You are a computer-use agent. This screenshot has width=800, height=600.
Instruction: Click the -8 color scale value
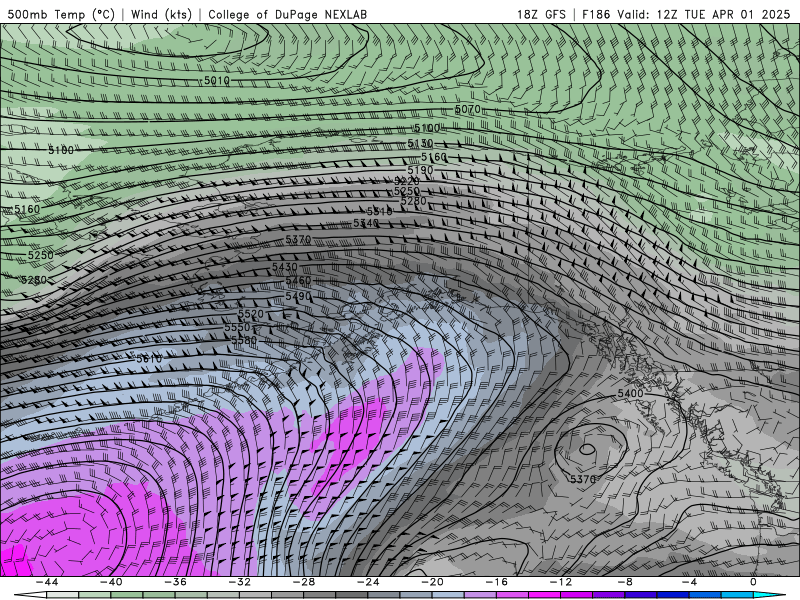coord(625,582)
